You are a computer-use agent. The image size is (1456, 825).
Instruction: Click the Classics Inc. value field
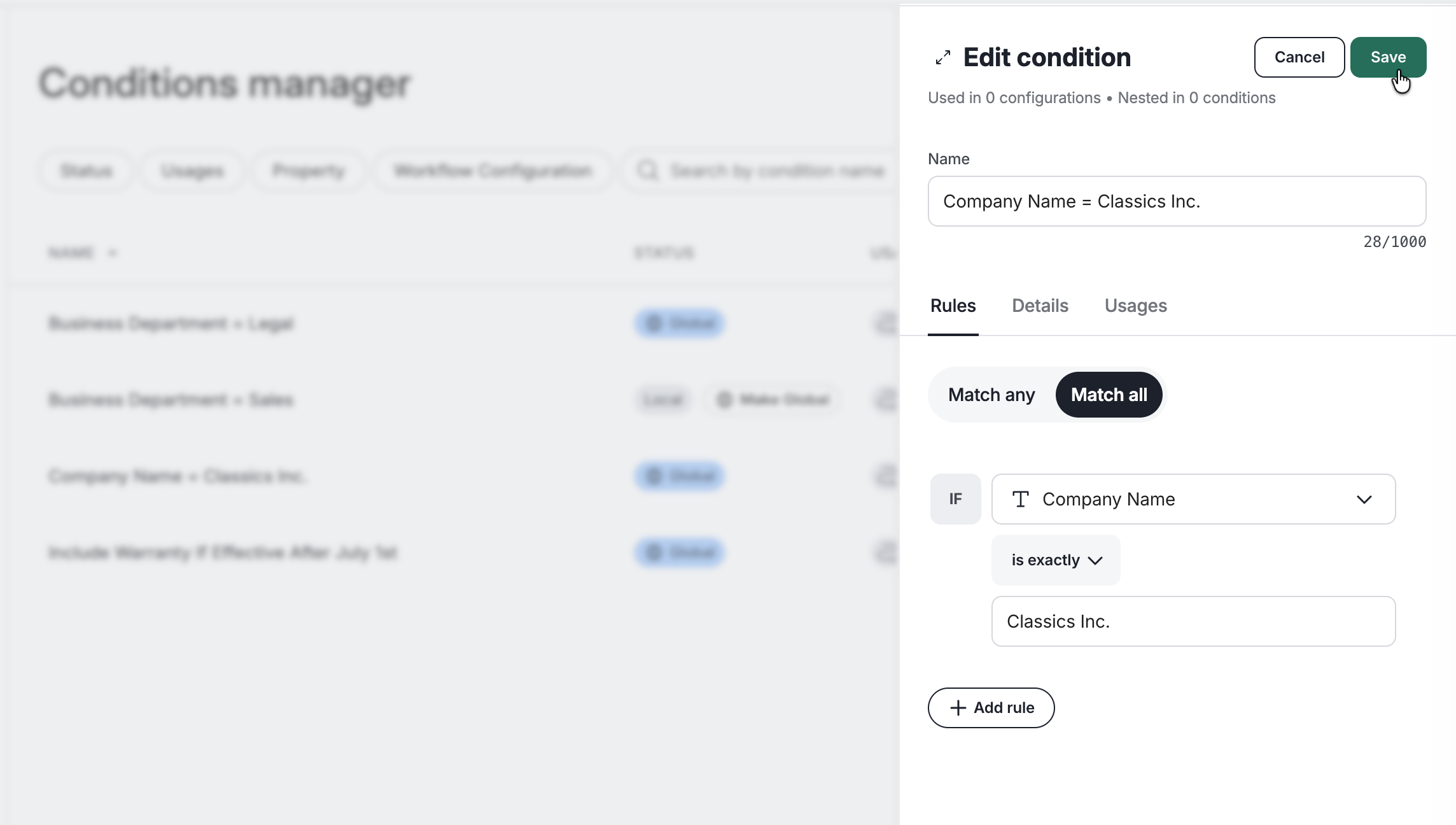click(1193, 621)
